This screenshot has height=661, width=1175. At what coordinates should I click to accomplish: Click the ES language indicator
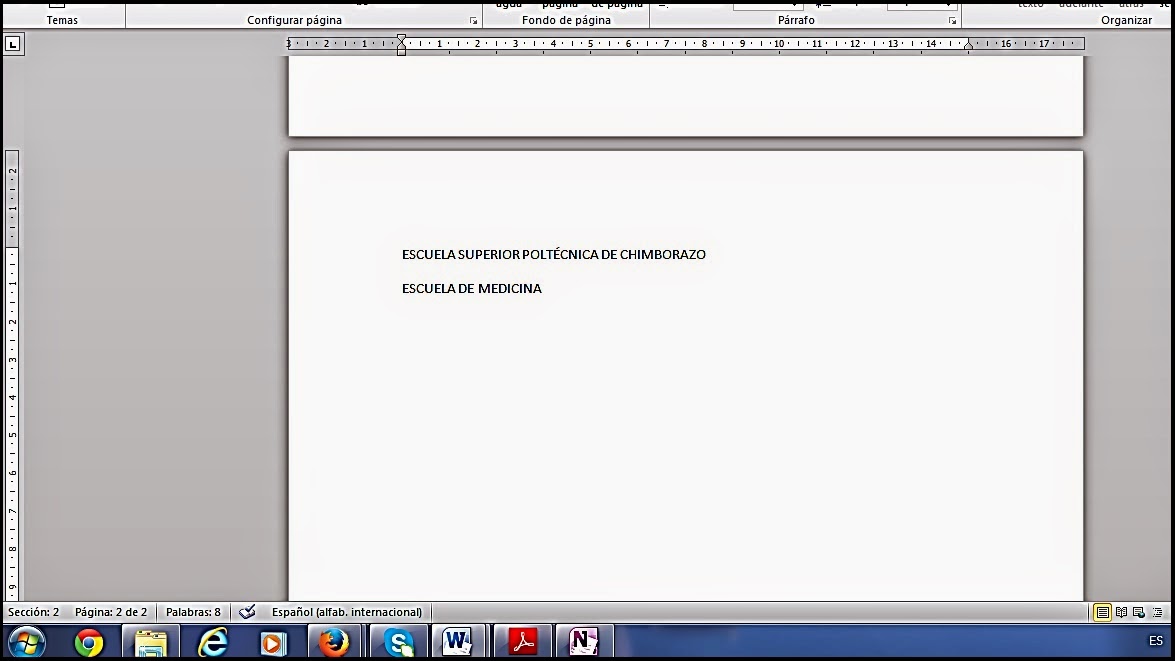pyautogui.click(x=1156, y=641)
